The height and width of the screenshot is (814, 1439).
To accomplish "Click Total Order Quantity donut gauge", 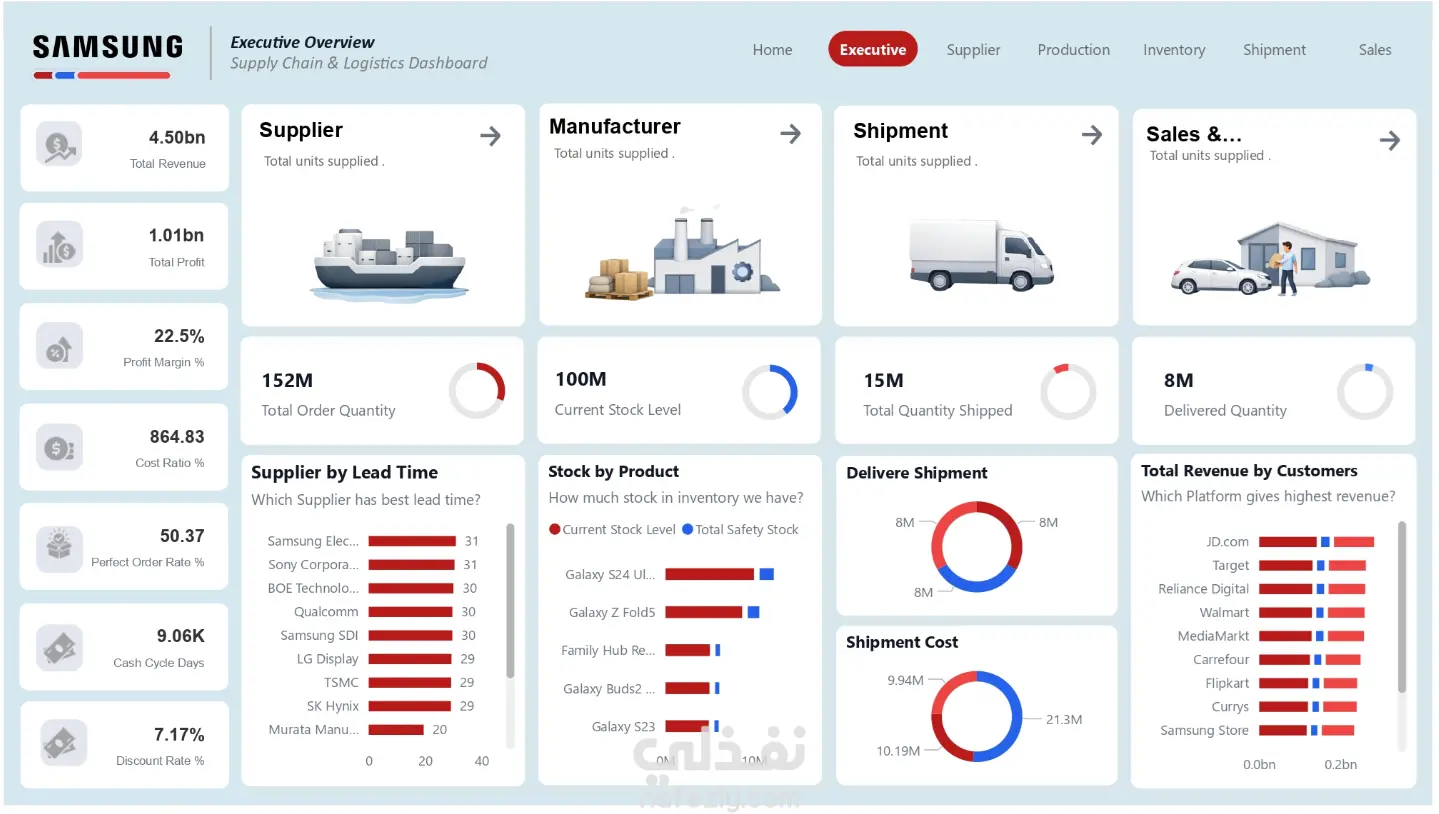I will [x=477, y=391].
